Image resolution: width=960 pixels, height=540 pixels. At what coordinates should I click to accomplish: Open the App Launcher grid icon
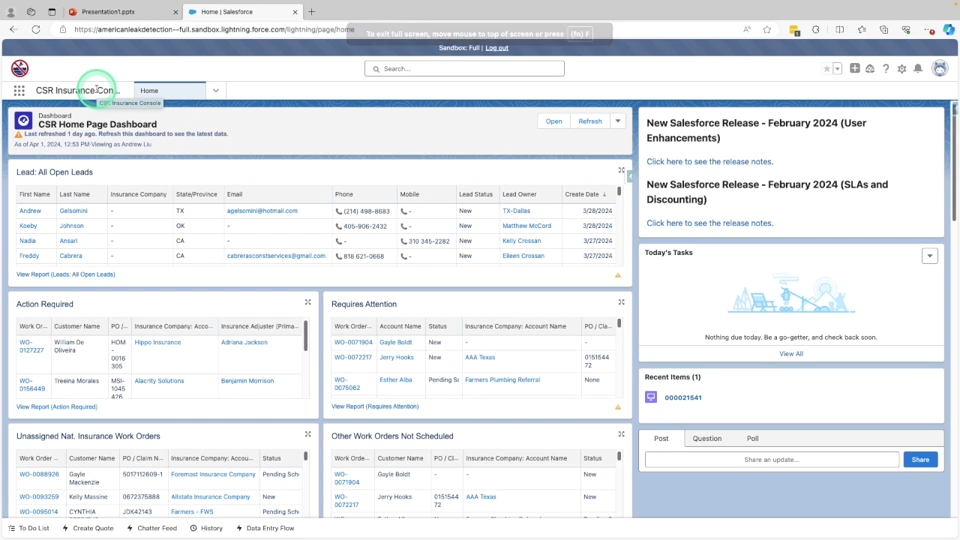pos(19,90)
